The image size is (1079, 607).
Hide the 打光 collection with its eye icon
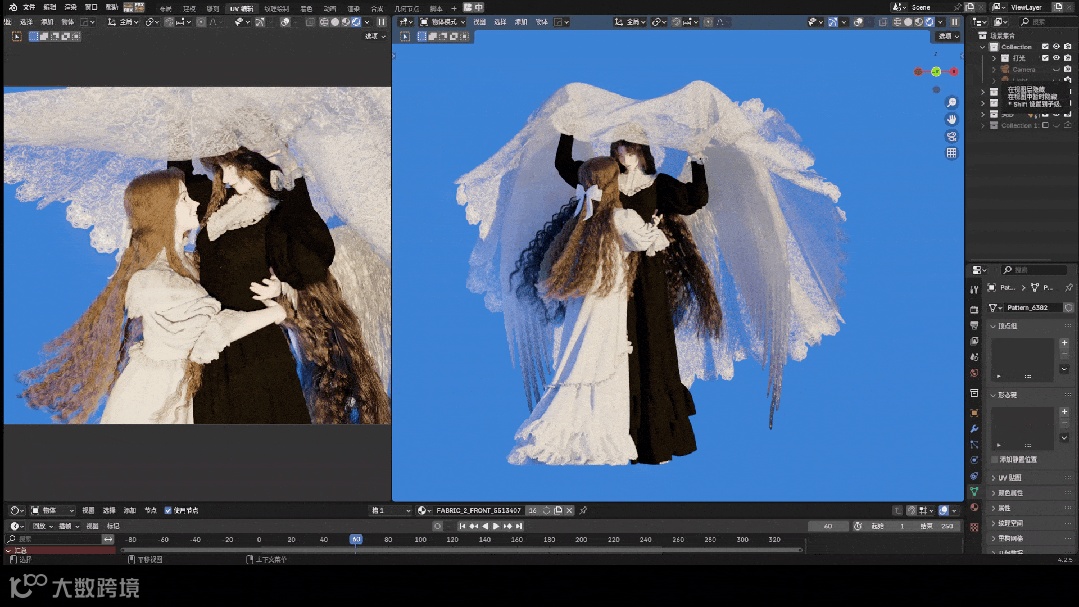coord(1056,58)
